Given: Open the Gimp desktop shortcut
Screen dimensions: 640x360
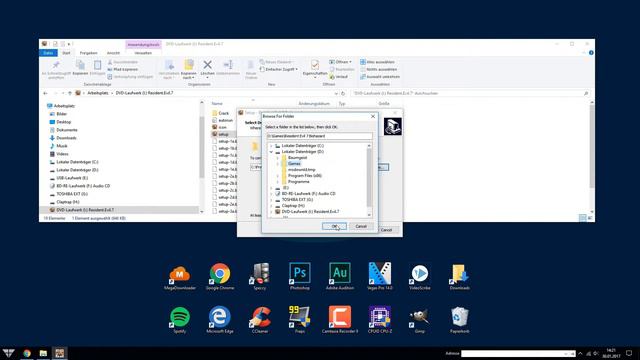Looking at the screenshot, I should [x=420, y=320].
